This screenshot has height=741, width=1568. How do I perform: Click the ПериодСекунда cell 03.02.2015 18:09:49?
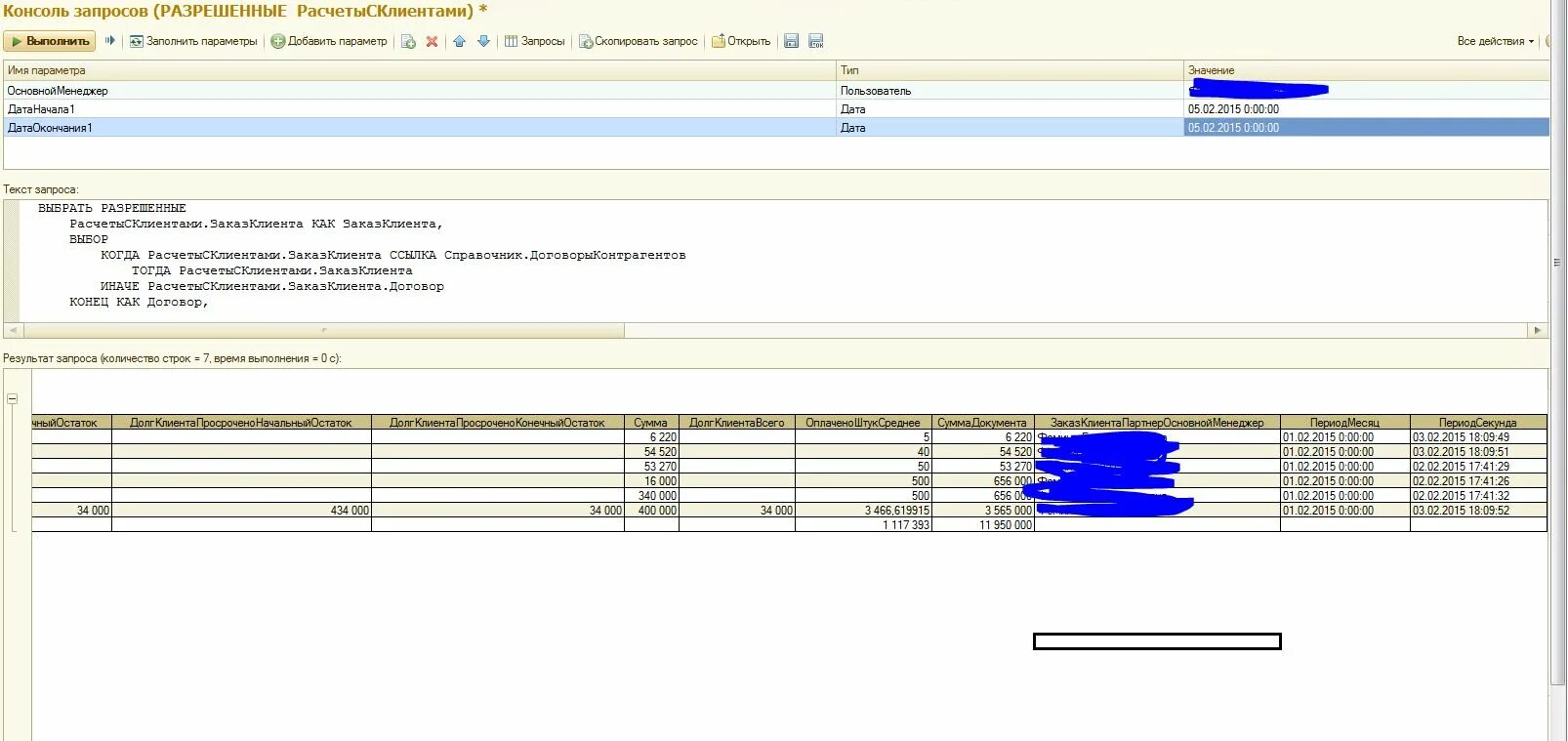(x=1478, y=437)
